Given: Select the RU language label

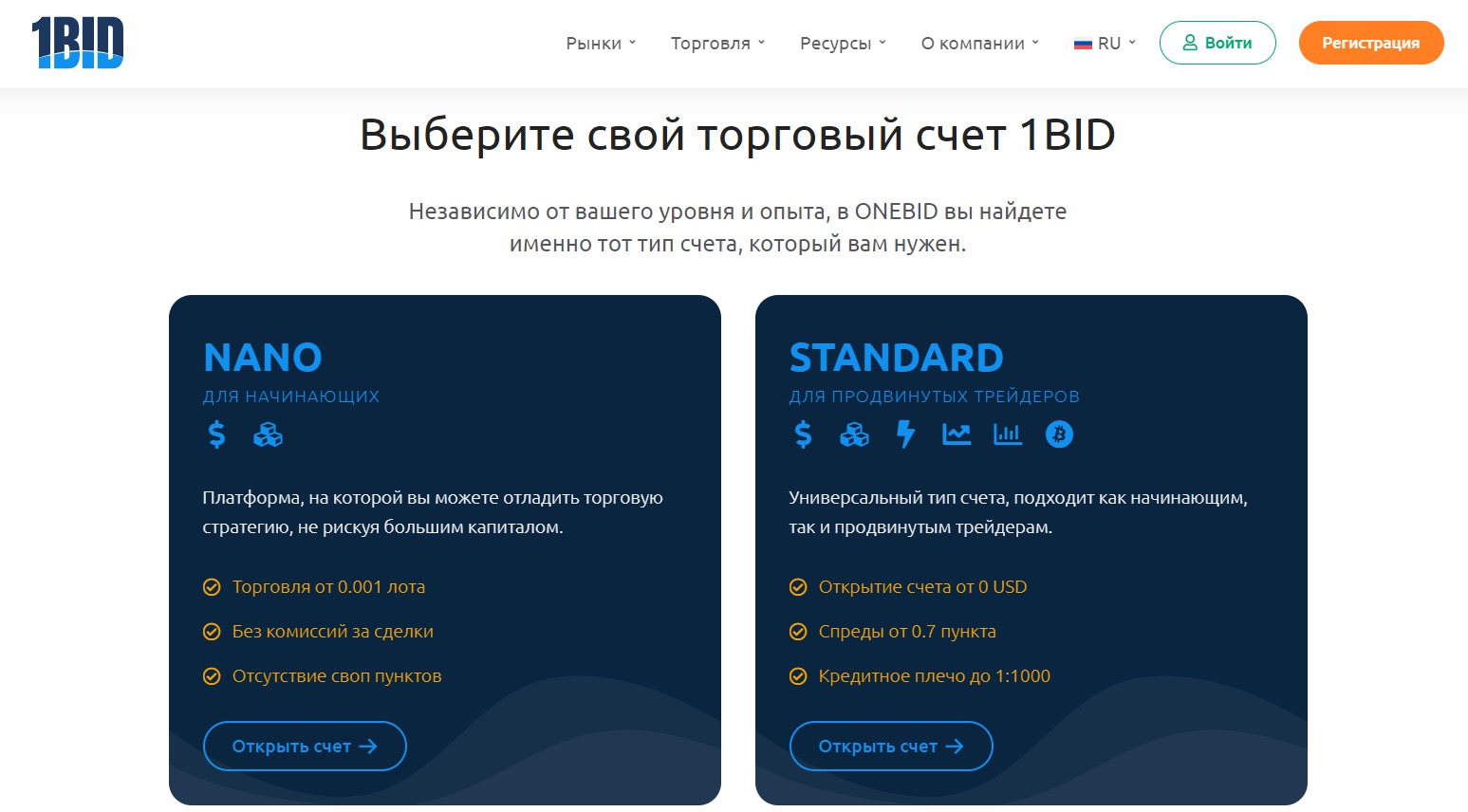Looking at the screenshot, I should click(1109, 44).
